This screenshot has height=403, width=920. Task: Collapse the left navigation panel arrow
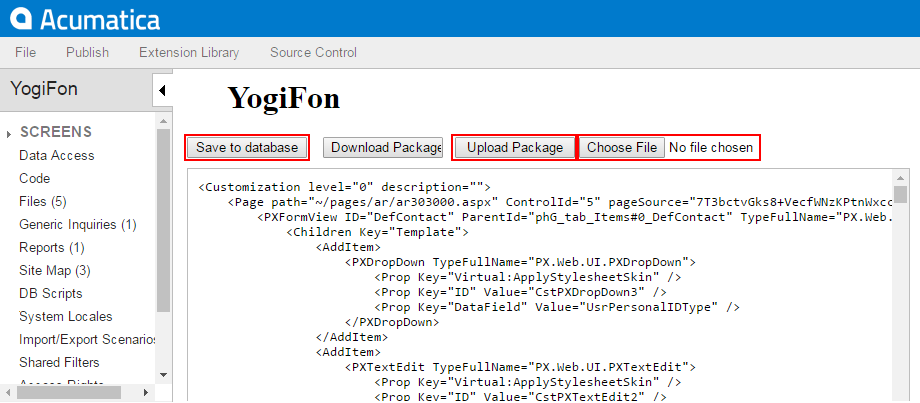[x=162, y=91]
